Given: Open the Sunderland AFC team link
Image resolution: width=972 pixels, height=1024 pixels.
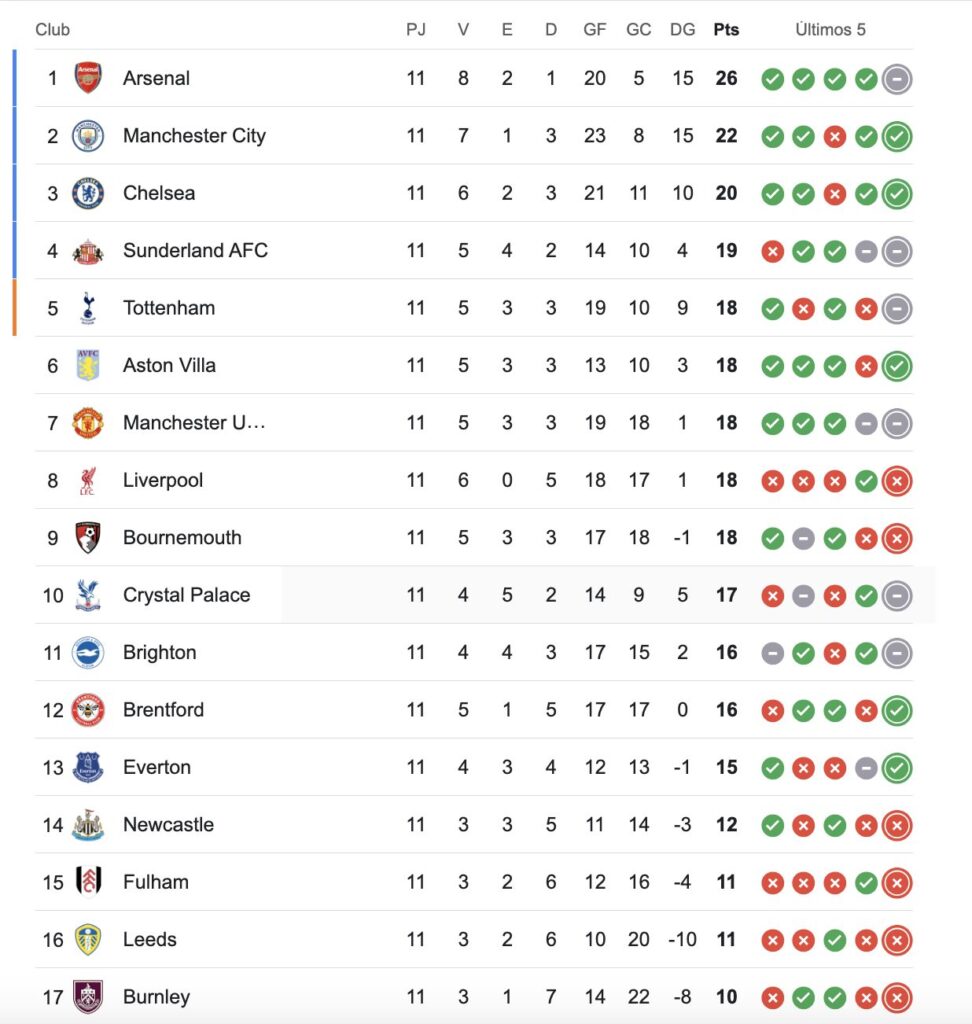Looking at the screenshot, I should pyautogui.click(x=195, y=251).
